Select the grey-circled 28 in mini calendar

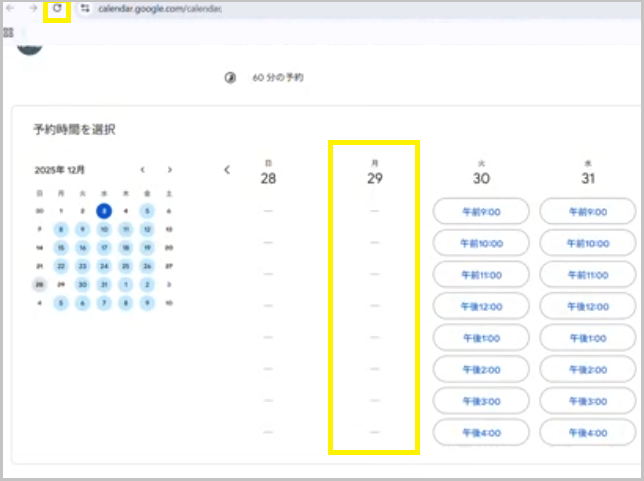pyautogui.click(x=39, y=285)
